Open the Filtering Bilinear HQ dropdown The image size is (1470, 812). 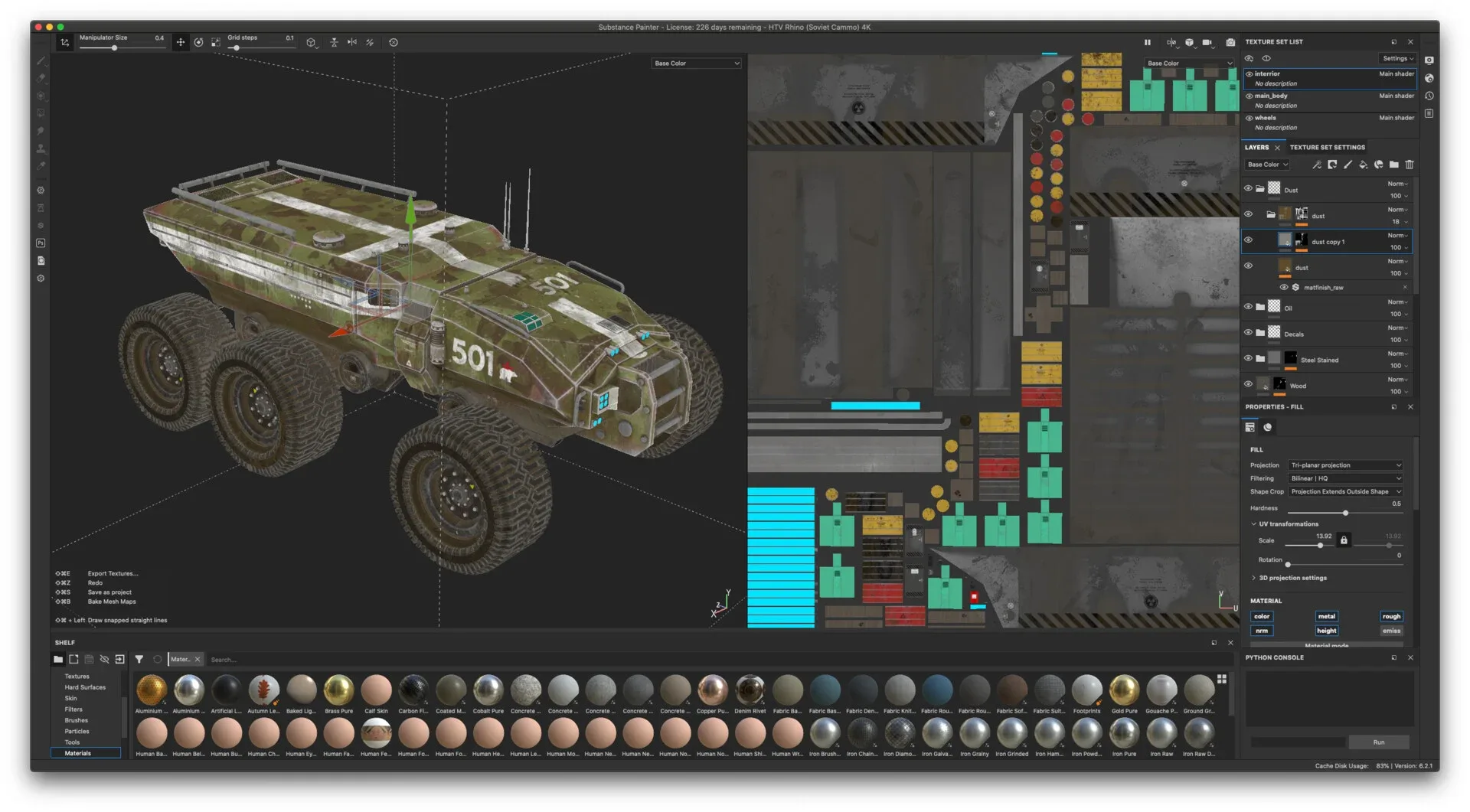1346,478
